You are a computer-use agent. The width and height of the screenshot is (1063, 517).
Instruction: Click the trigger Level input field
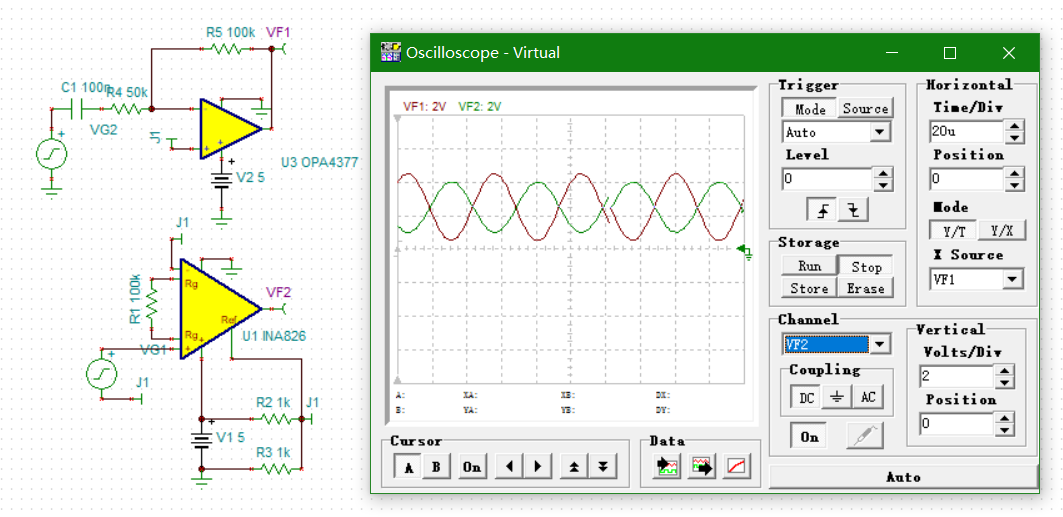point(827,179)
